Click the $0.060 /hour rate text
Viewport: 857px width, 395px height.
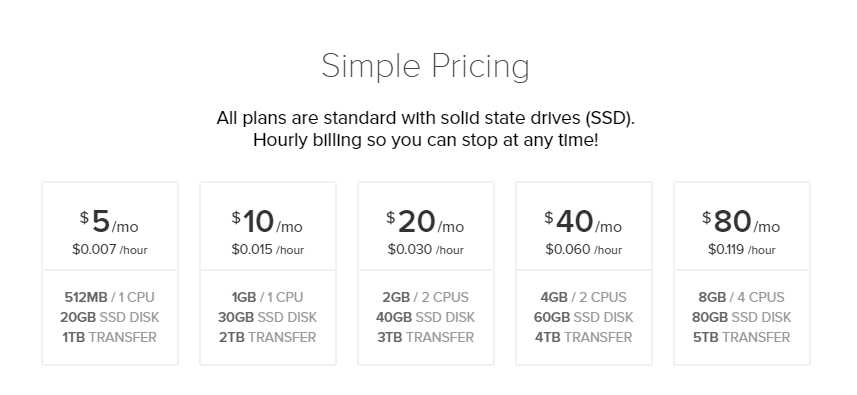click(584, 250)
